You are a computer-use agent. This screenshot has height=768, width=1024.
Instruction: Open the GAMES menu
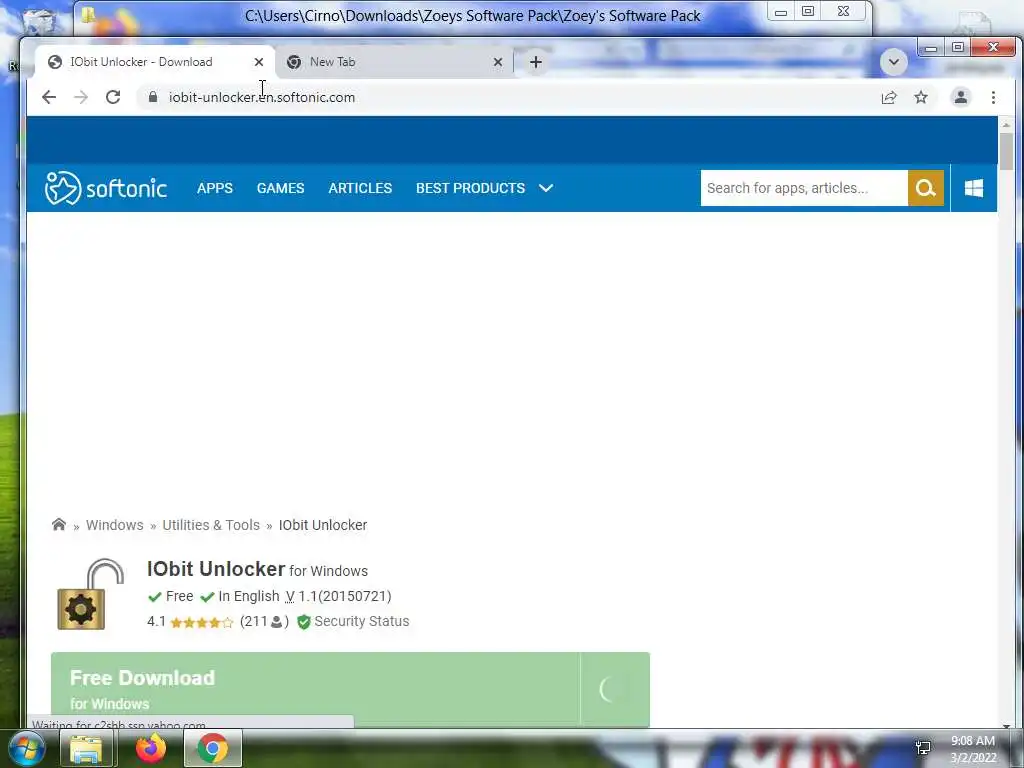(x=280, y=188)
